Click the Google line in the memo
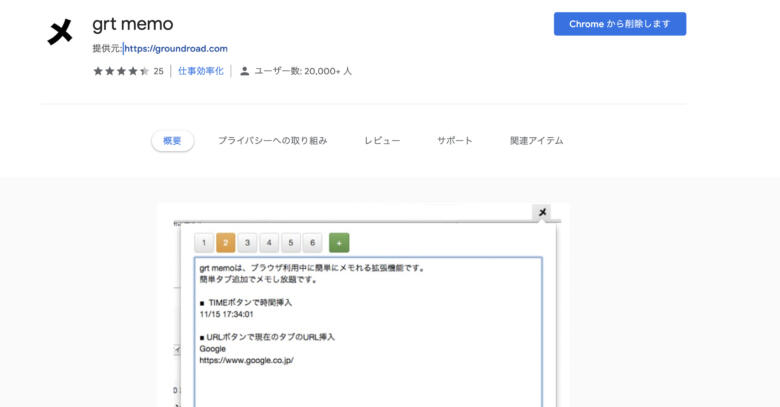780x407 pixels. tap(212, 349)
